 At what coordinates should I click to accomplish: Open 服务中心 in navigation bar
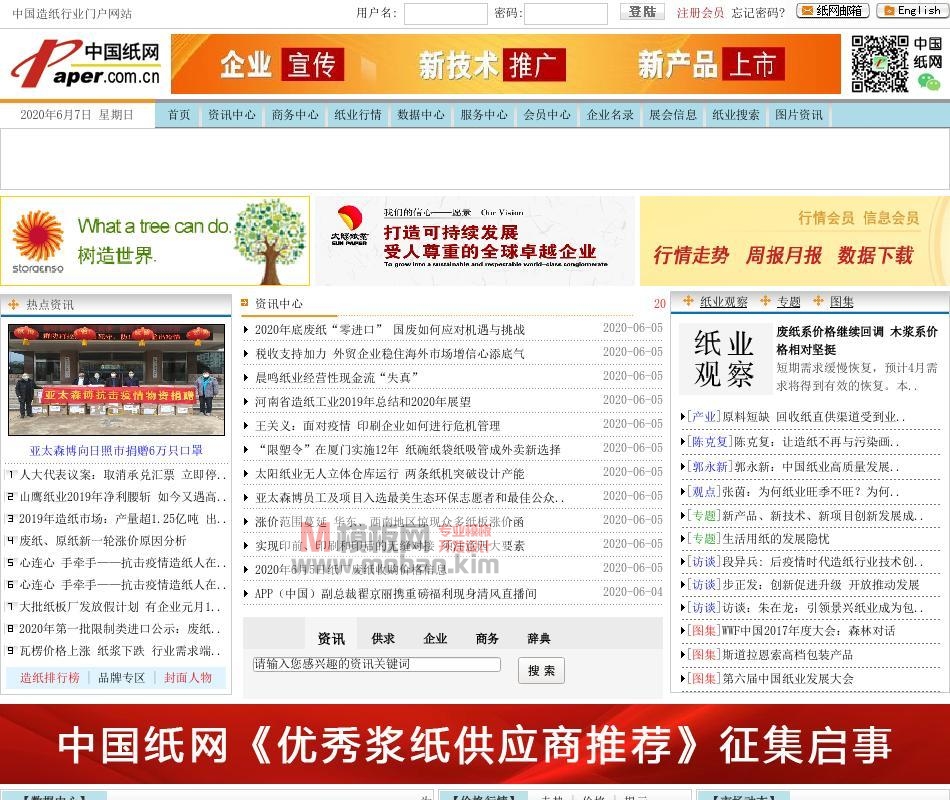click(x=483, y=115)
